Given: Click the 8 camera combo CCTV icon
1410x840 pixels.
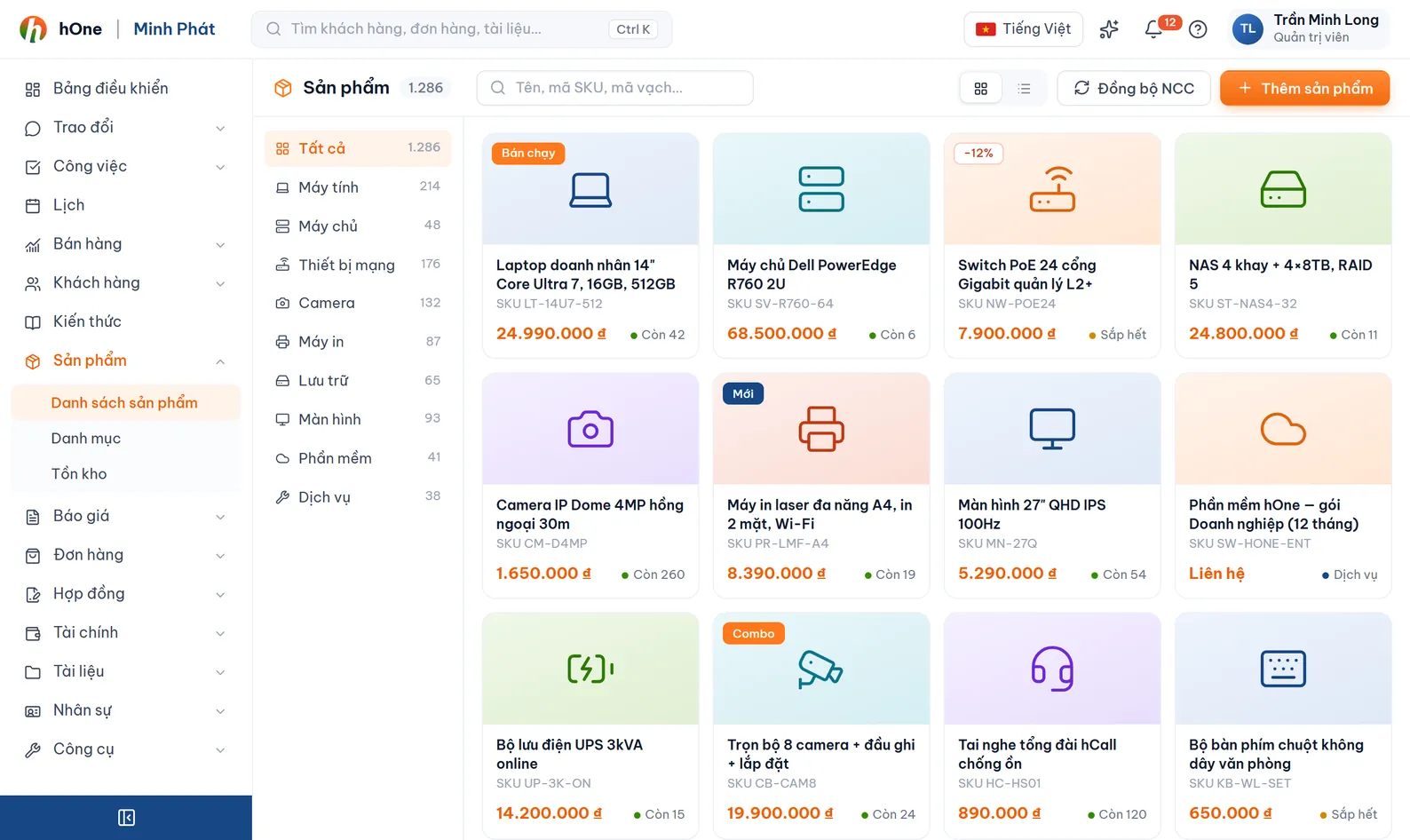Looking at the screenshot, I should point(820,669).
